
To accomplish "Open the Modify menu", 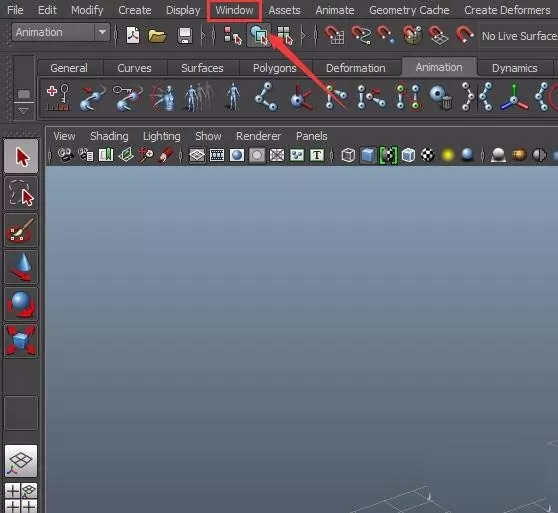I will [87, 10].
